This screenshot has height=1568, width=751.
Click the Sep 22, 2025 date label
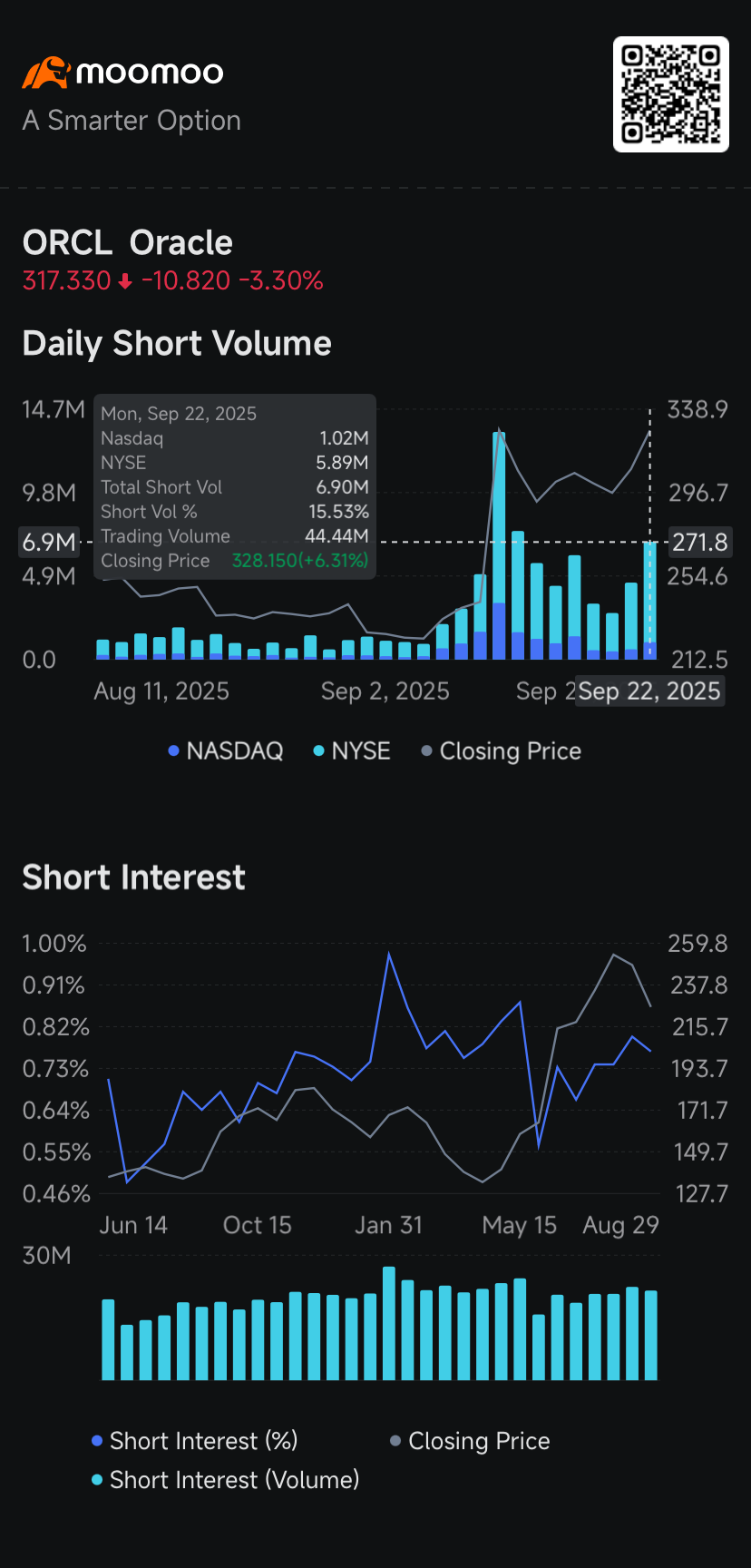click(x=649, y=691)
